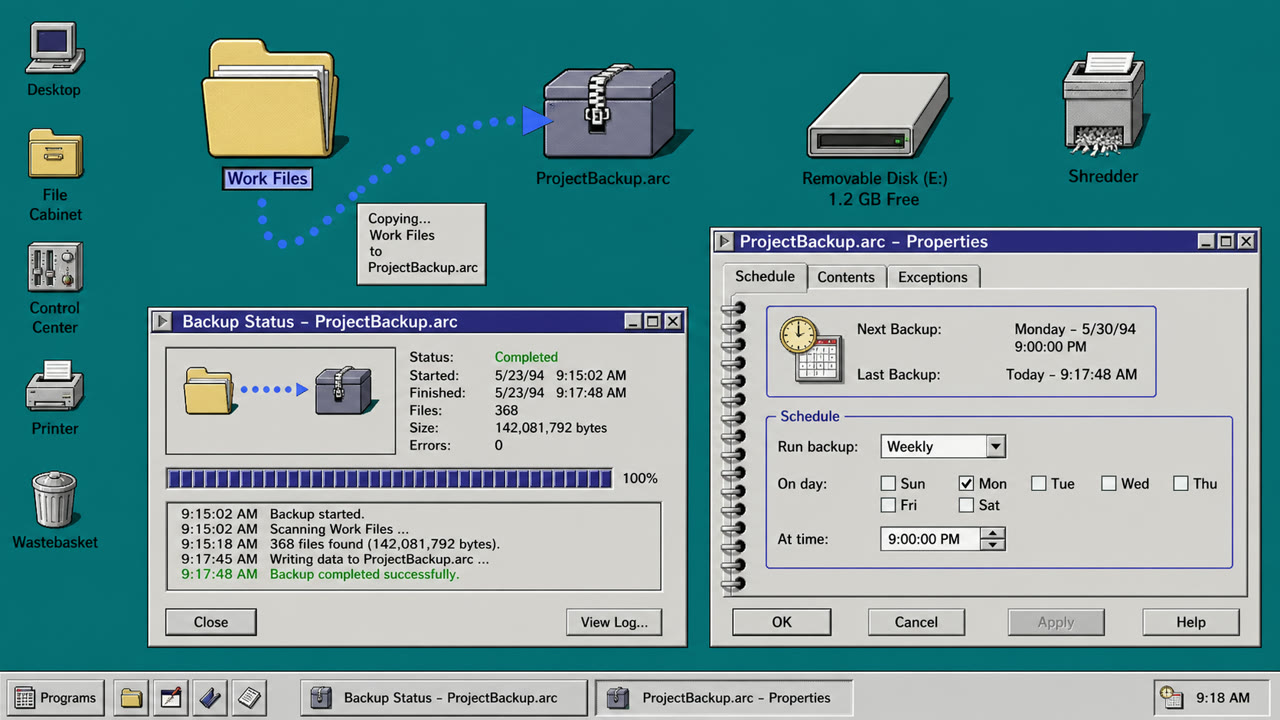The height and width of the screenshot is (720, 1280).
Task: Switch to ProjectBackup.arc Properties taskbar button
Action: point(726,698)
